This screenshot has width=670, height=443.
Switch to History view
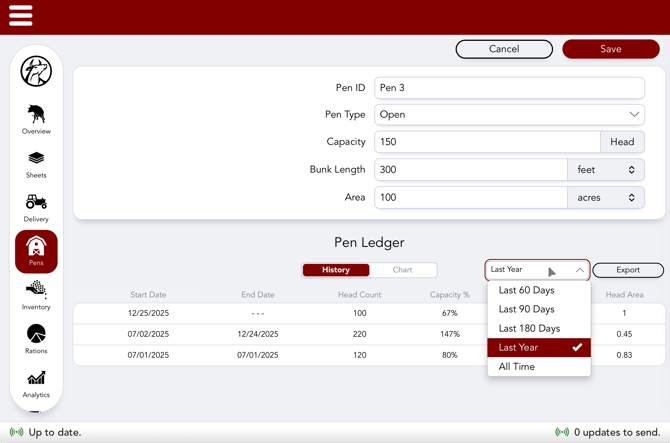(x=336, y=270)
